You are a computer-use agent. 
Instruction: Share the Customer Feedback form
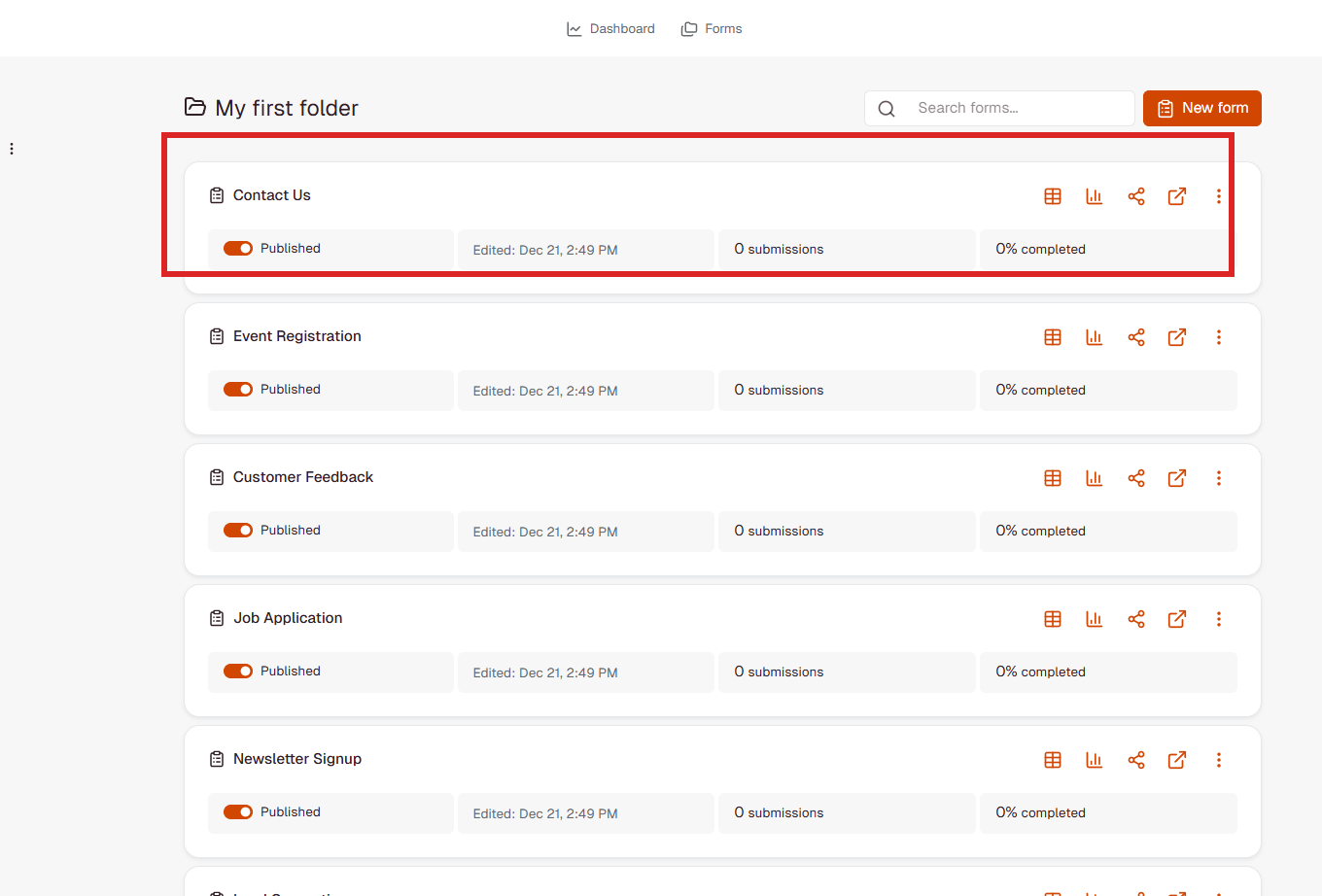1136,478
